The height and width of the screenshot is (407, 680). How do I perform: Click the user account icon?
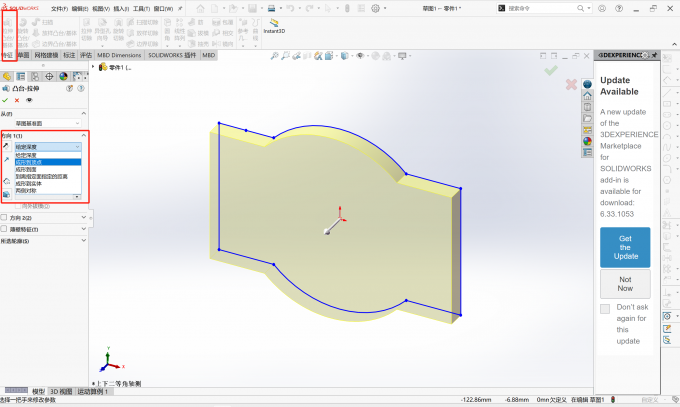pos(602,8)
